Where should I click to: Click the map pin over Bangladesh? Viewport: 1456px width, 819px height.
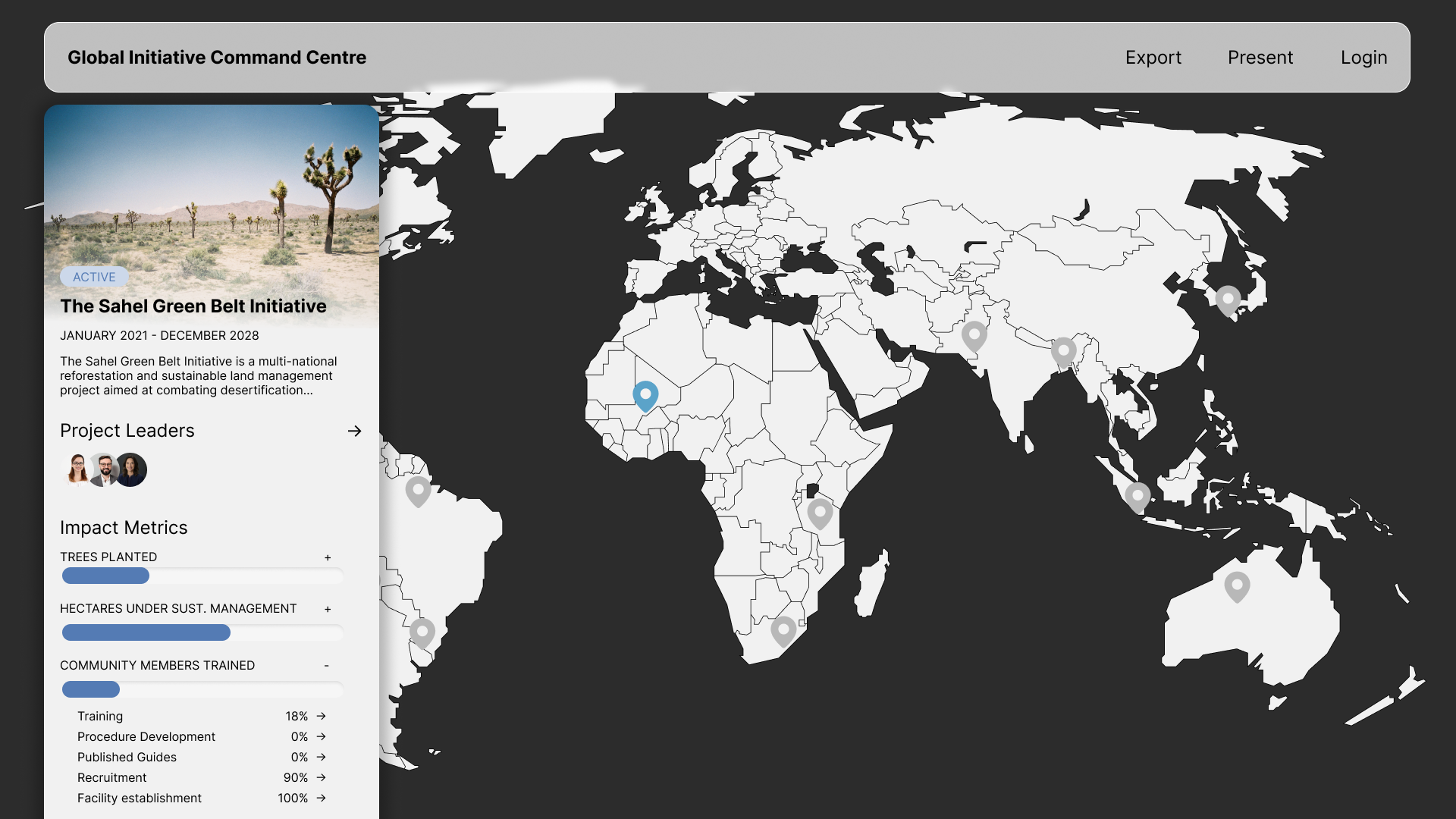[x=1063, y=352]
